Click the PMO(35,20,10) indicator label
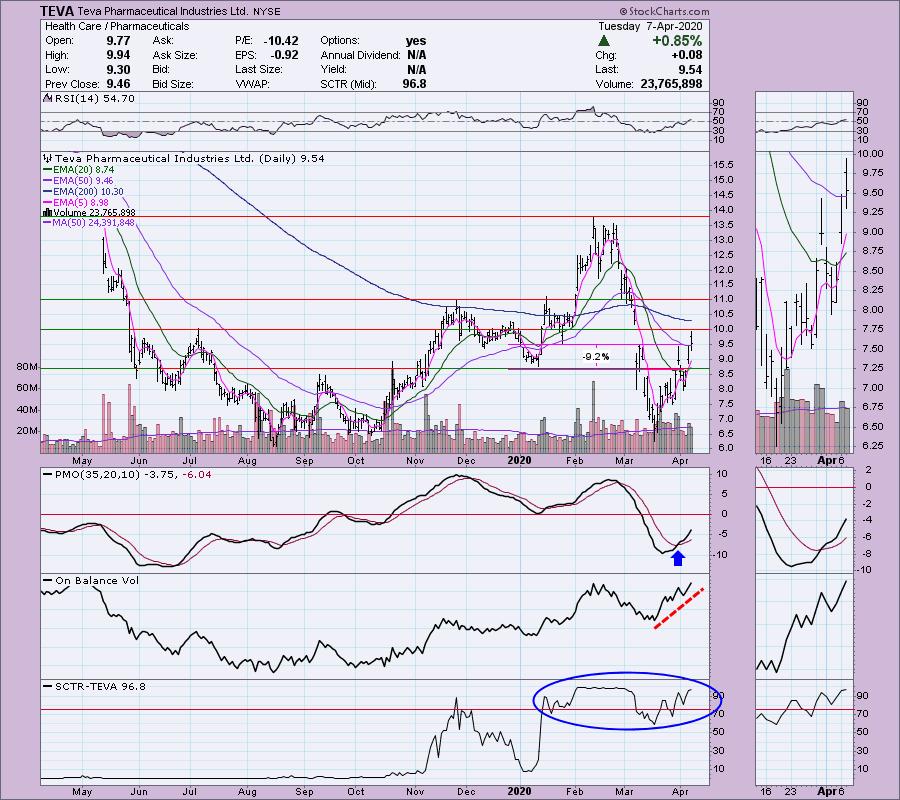 98,475
